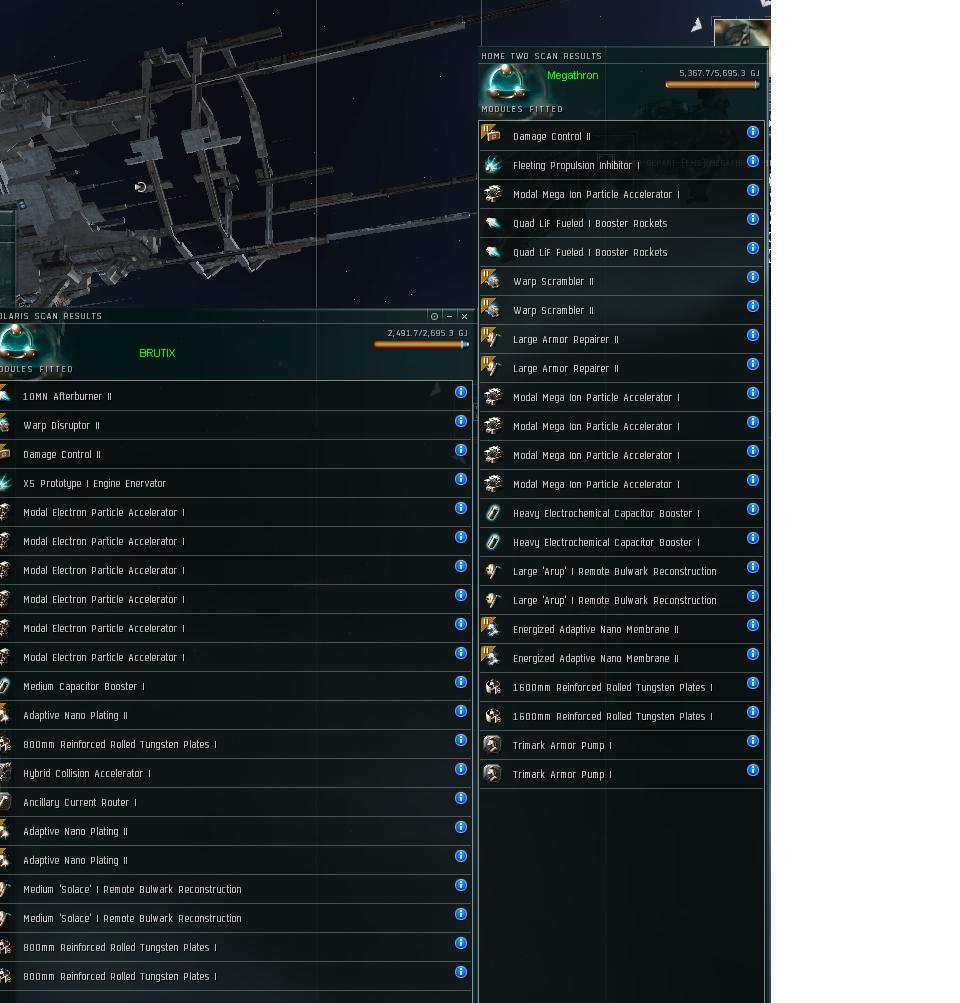This screenshot has width=960, height=1003.
Task: Click the thumbnail above the Megathron window
Action: point(742,33)
